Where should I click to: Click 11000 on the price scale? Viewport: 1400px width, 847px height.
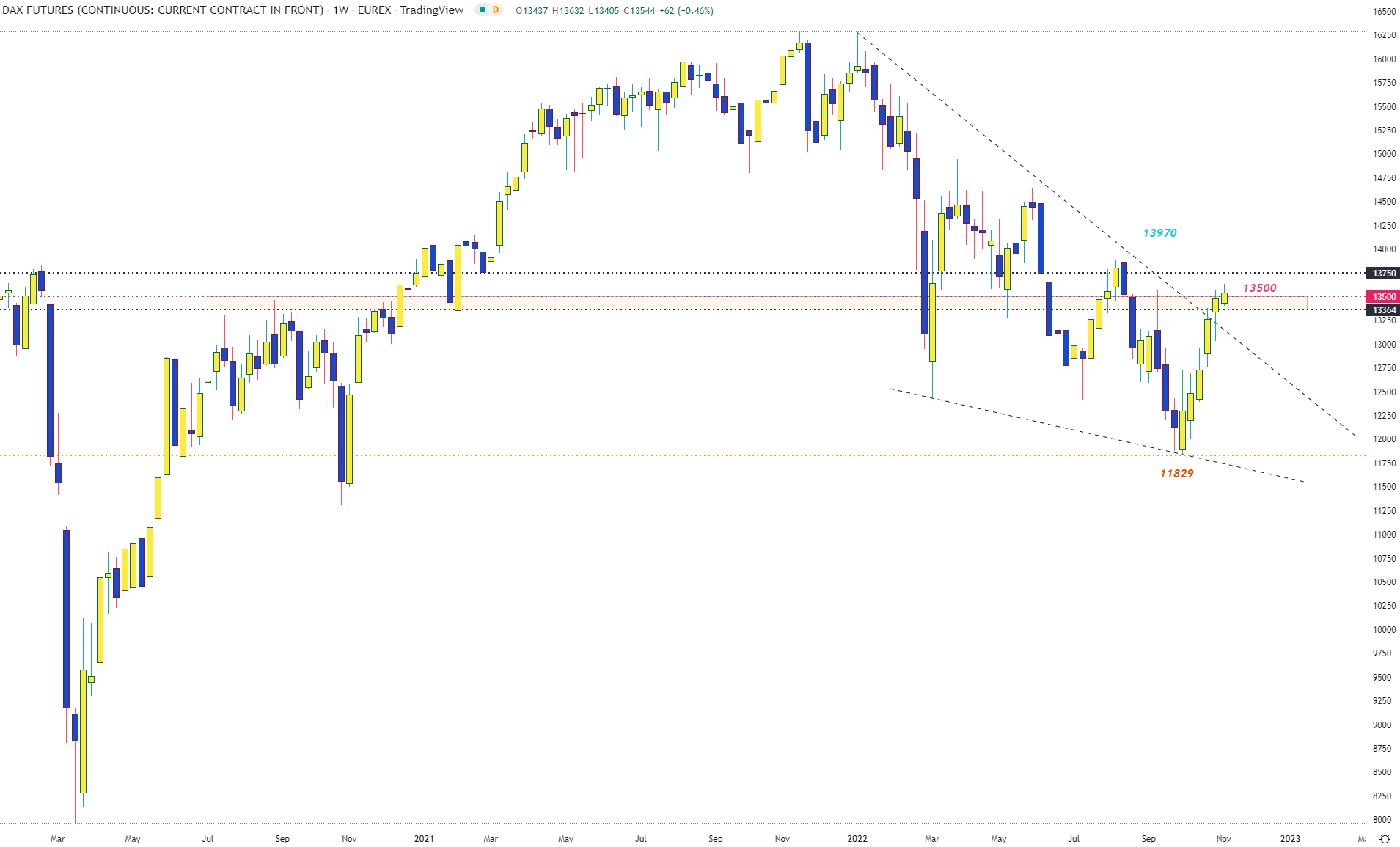[1385, 535]
